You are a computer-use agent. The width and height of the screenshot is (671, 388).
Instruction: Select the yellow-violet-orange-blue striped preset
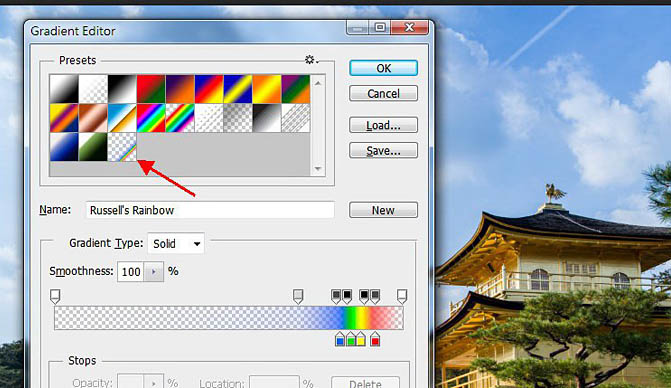64,118
